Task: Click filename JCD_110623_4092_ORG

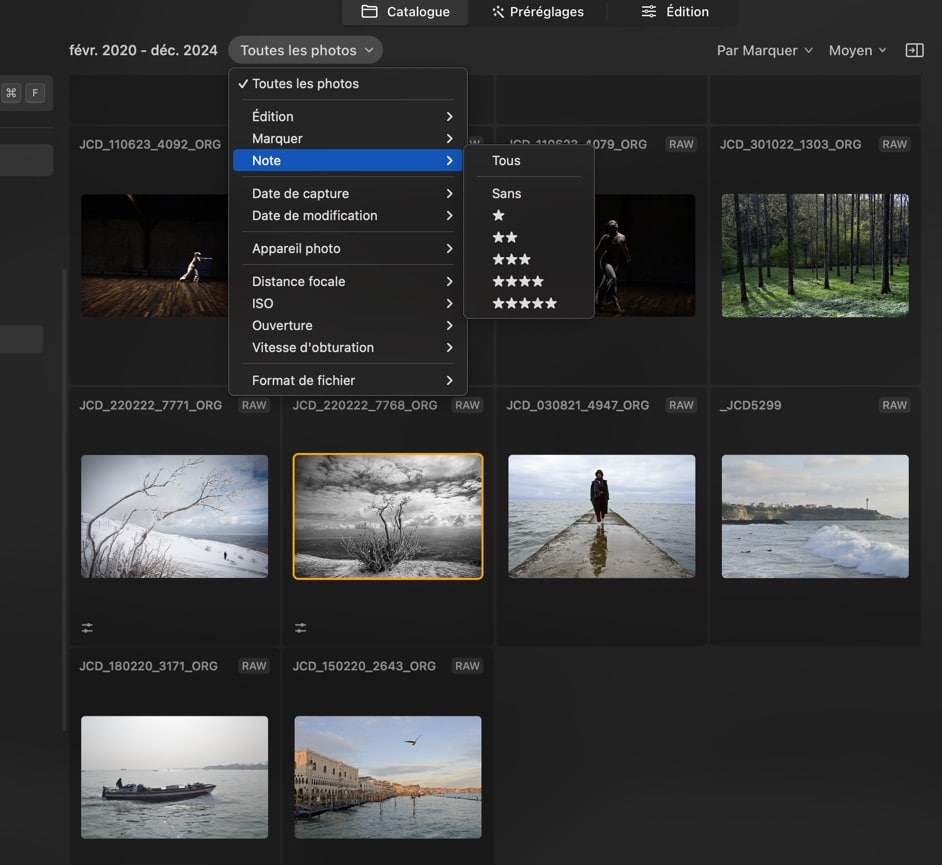Action: pos(150,144)
